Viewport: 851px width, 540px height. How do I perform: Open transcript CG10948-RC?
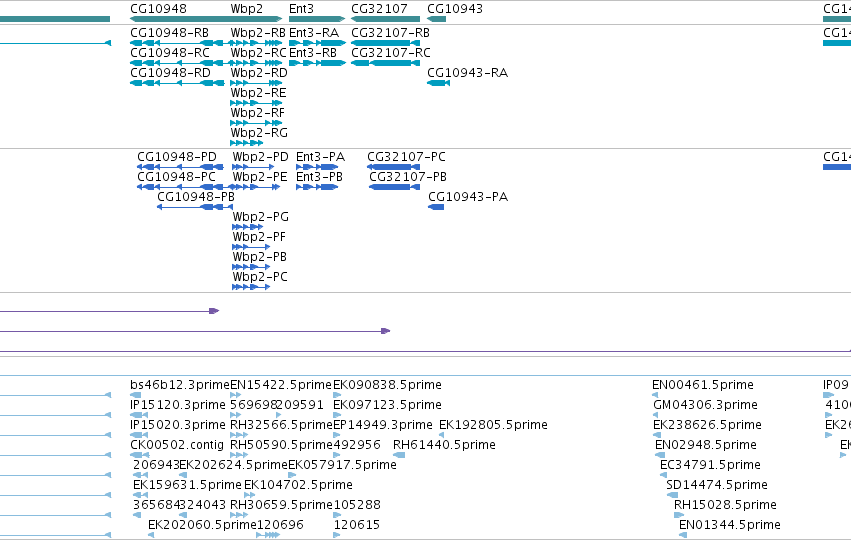[x=170, y=53]
